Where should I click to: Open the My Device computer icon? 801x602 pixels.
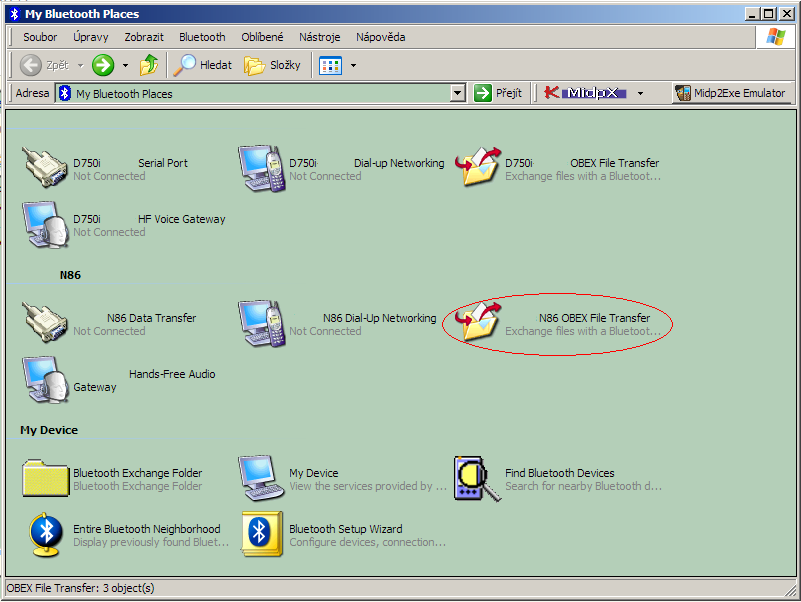[261, 478]
